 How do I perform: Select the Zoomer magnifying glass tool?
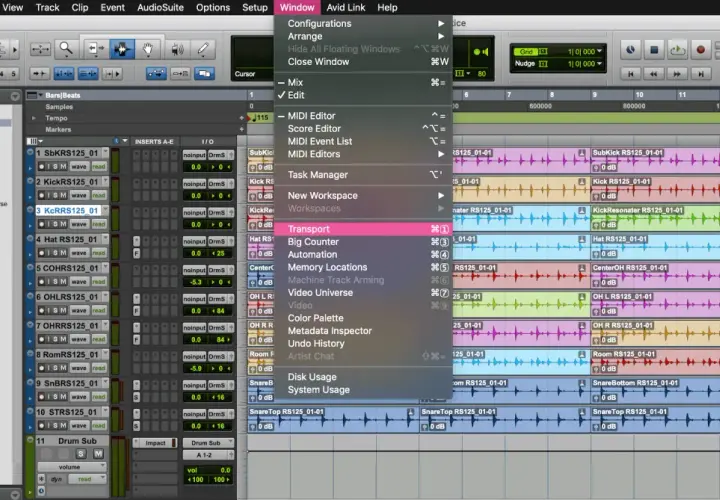(x=66, y=48)
